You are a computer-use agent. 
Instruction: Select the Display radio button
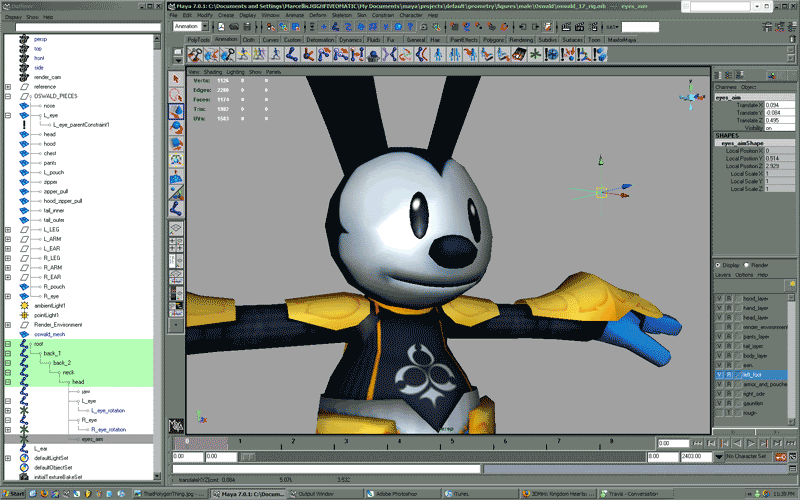point(718,265)
